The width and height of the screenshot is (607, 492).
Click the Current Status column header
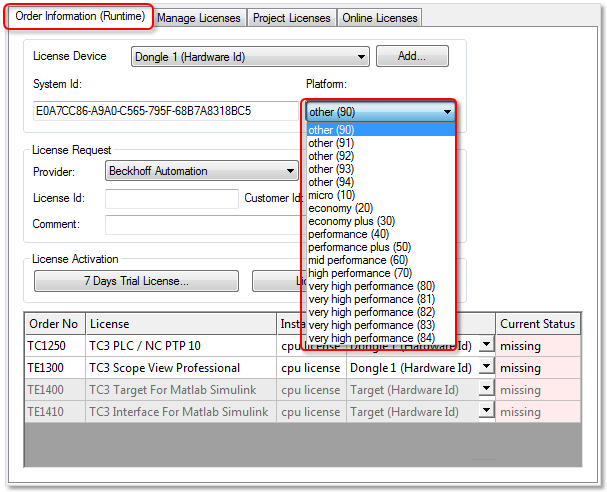[538, 324]
